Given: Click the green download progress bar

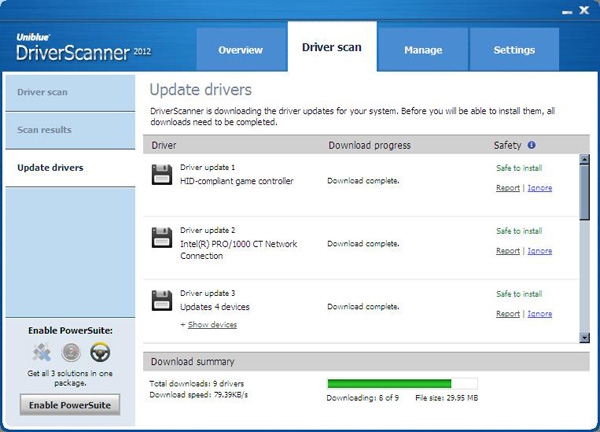Looking at the screenshot, I should (390, 383).
